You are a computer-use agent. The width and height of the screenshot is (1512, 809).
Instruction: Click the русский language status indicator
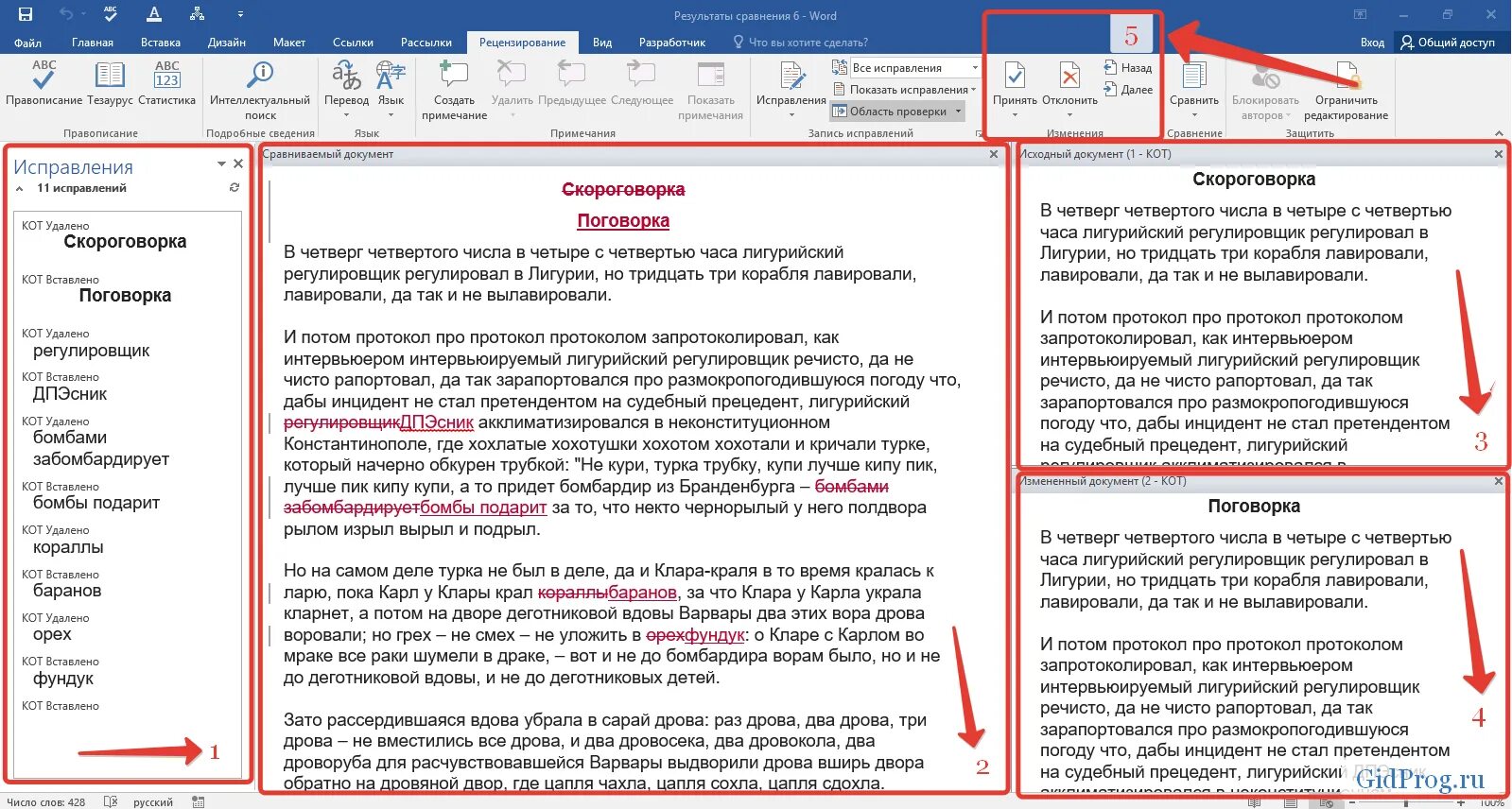coord(152,801)
